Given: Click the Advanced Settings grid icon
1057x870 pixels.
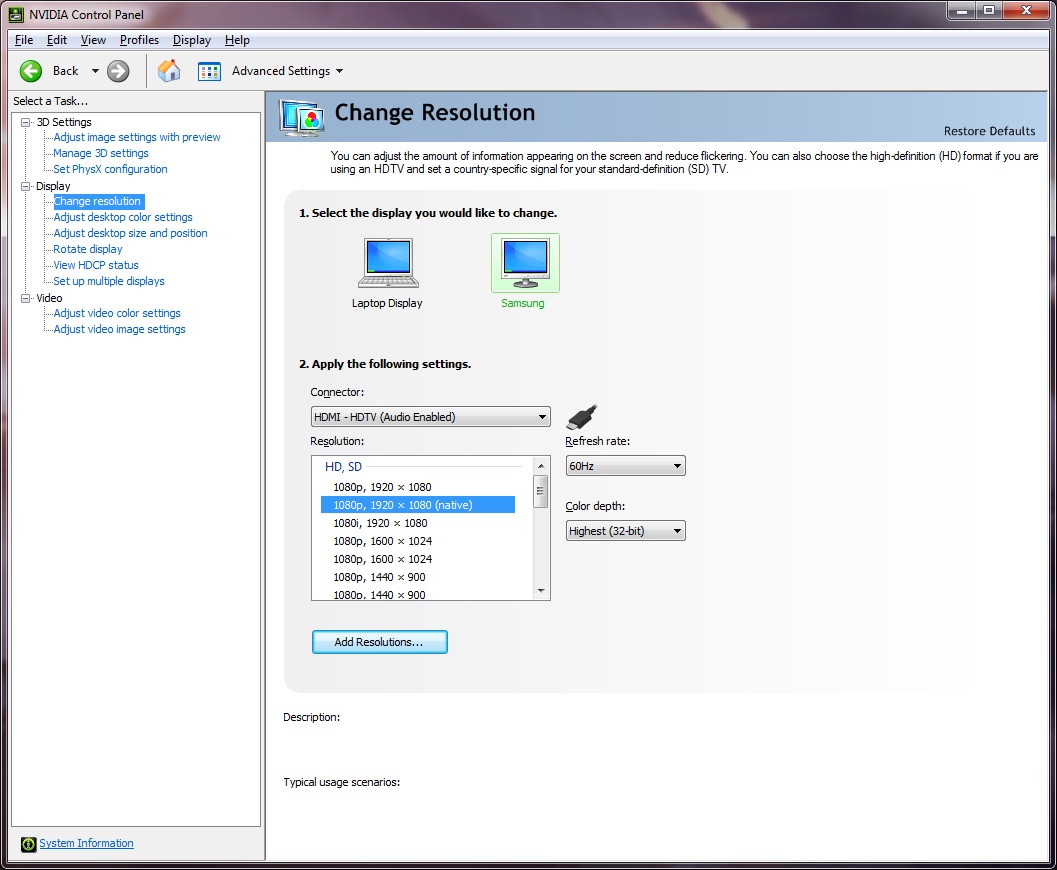Looking at the screenshot, I should (209, 71).
